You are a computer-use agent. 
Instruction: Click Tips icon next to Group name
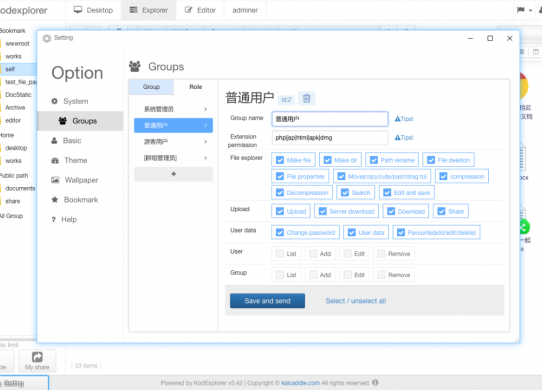(x=404, y=119)
